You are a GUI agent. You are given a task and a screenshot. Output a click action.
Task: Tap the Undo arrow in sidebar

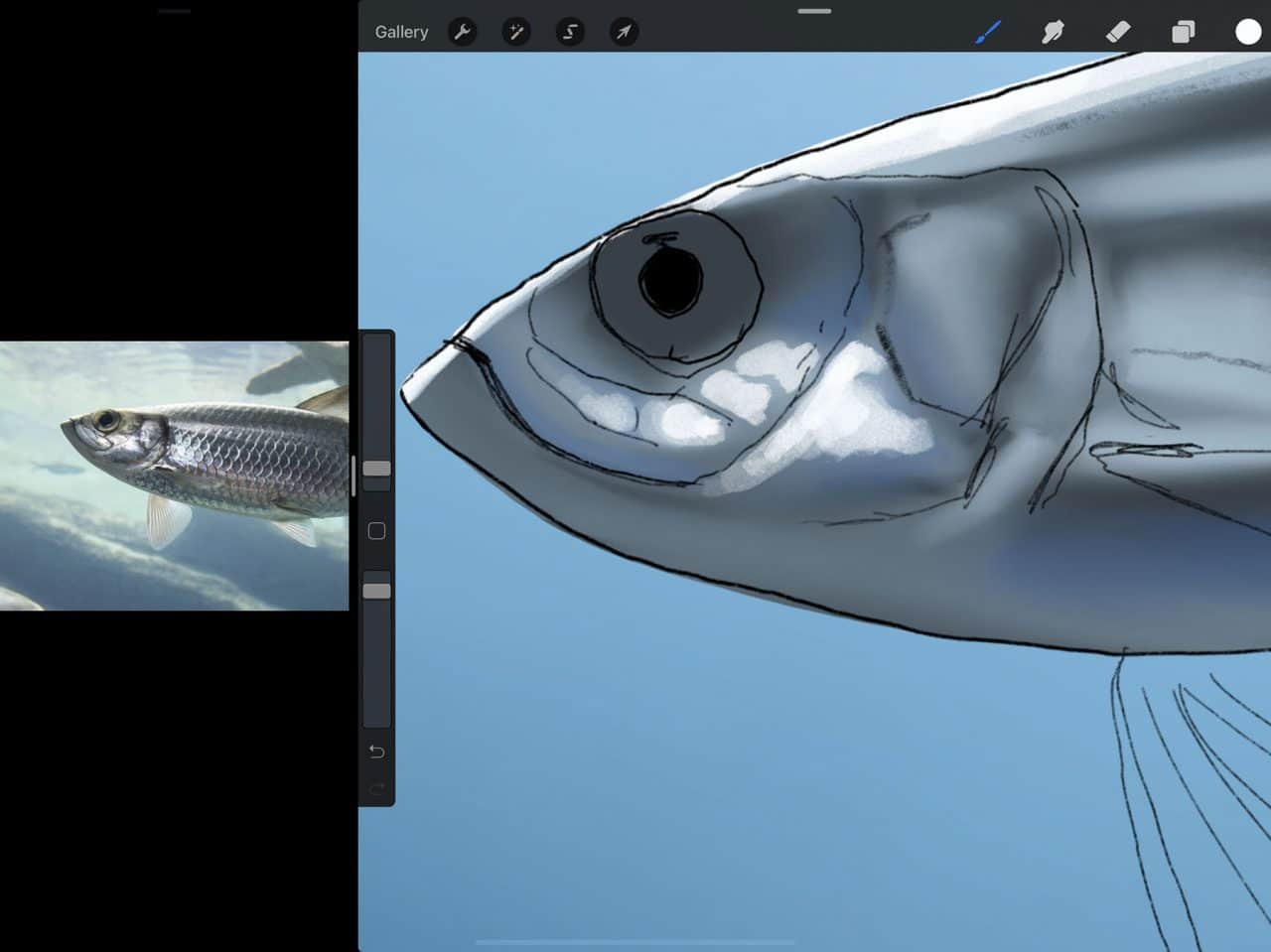coord(376,752)
